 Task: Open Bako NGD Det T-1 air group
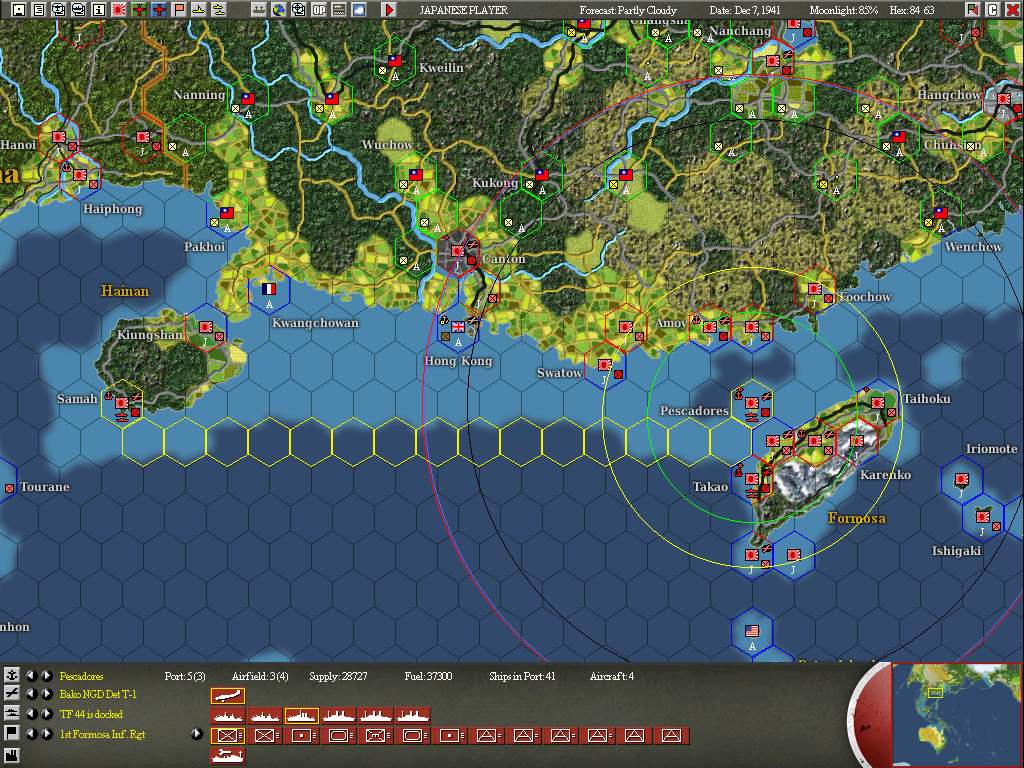click(98, 694)
